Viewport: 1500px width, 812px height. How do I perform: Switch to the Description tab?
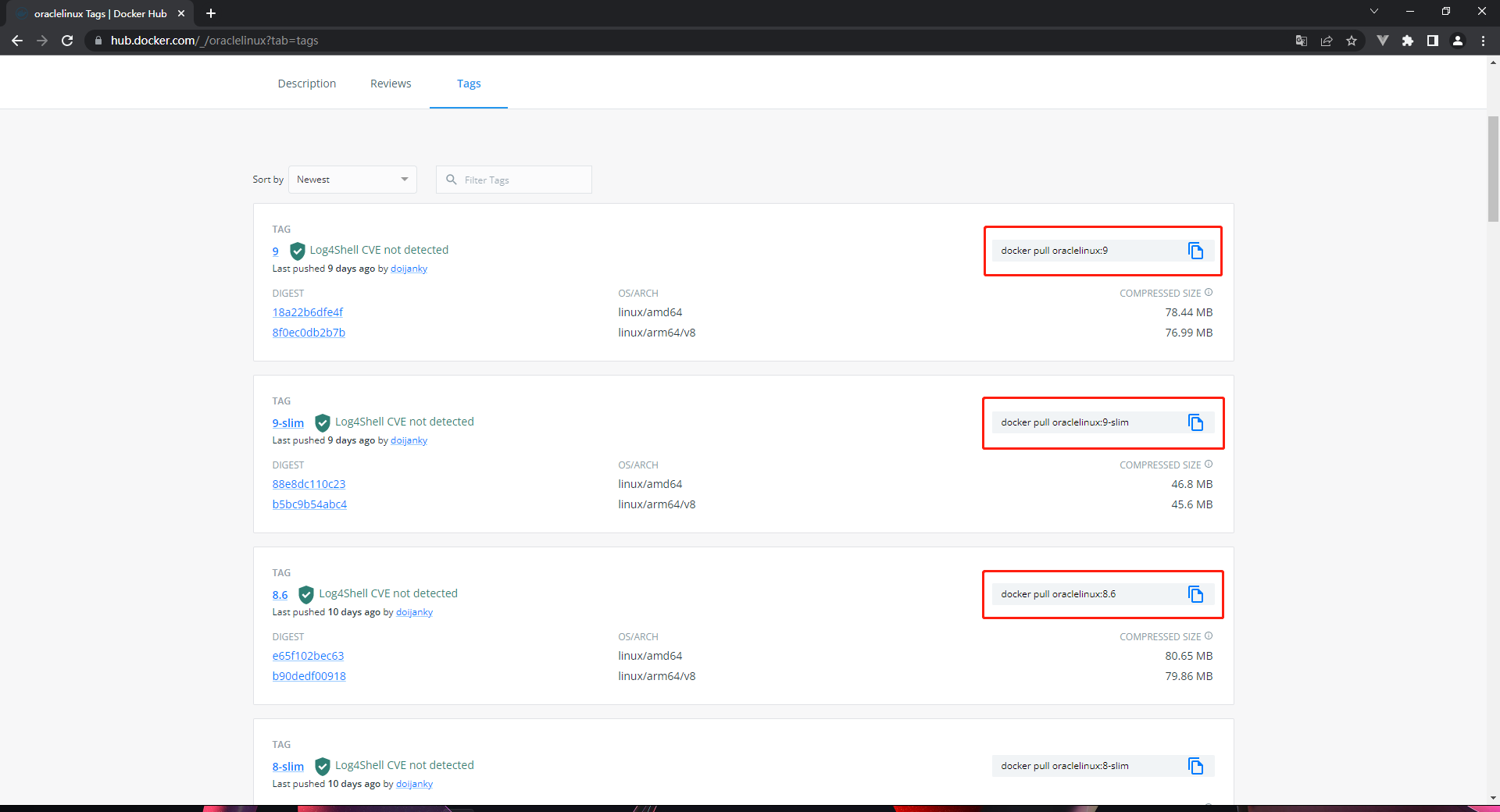coord(307,84)
